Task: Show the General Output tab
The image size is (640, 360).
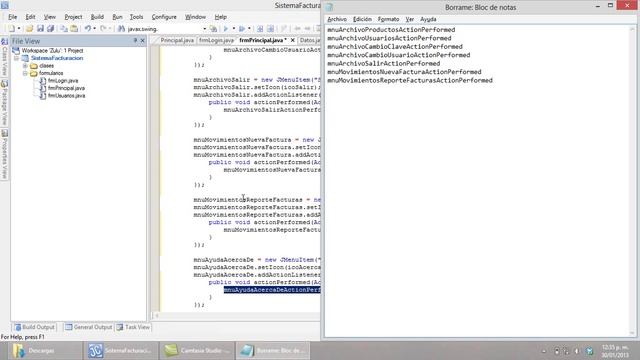Action: point(89,327)
